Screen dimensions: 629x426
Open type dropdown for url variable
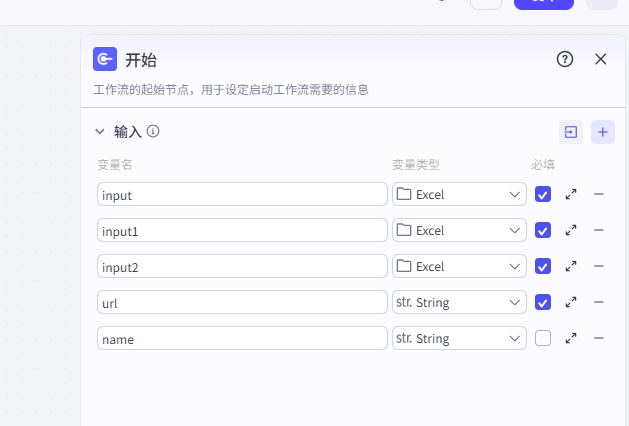459,302
